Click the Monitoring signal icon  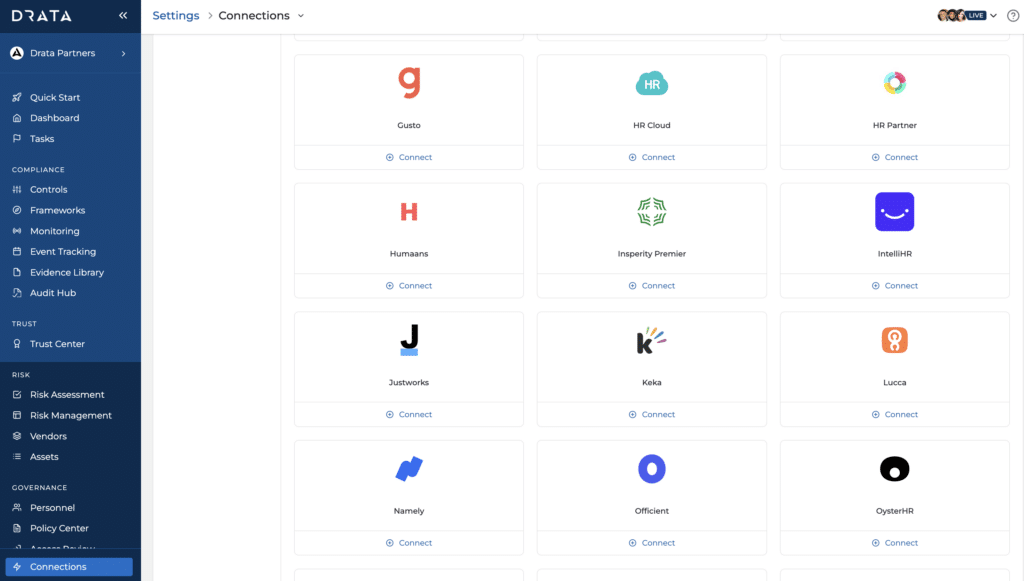[x=17, y=231]
